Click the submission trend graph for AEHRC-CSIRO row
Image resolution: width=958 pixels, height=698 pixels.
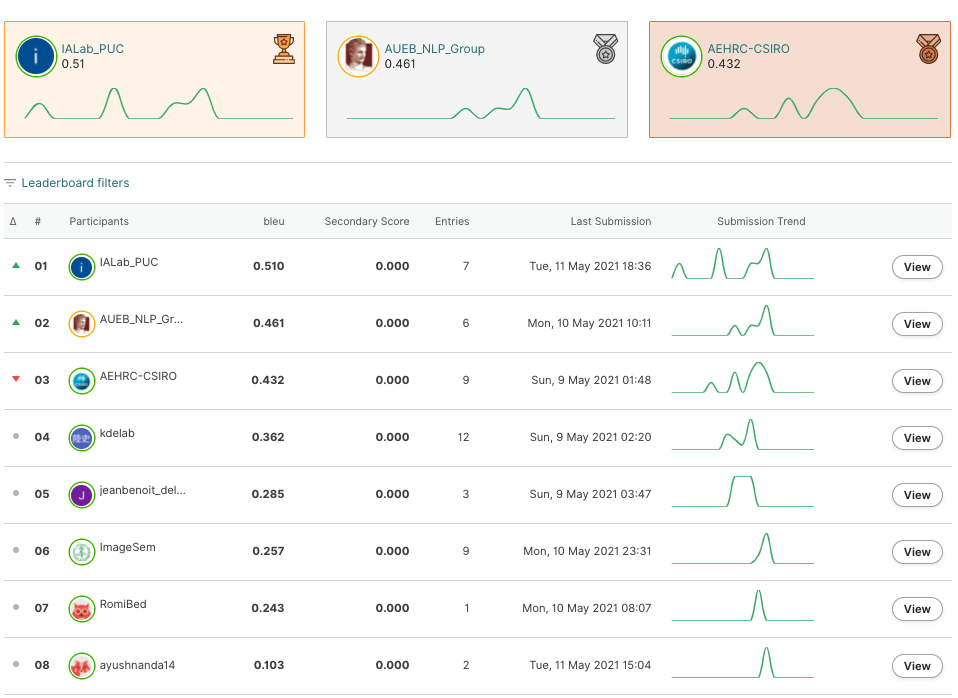tap(742, 379)
